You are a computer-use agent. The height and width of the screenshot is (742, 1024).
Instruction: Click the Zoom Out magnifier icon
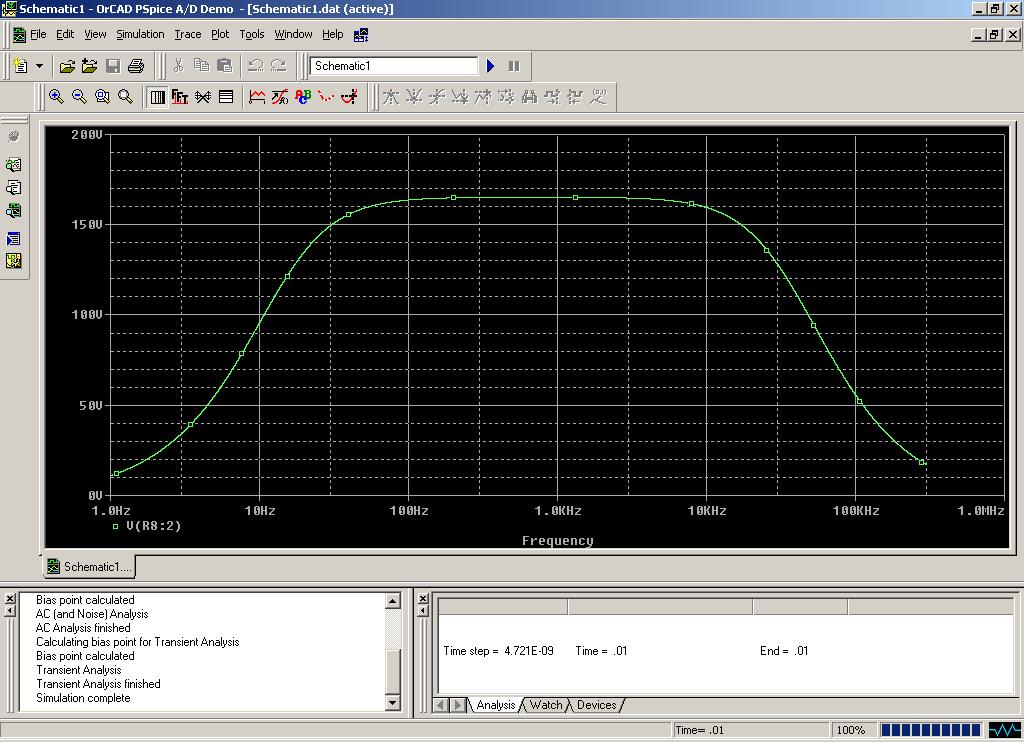(79, 97)
